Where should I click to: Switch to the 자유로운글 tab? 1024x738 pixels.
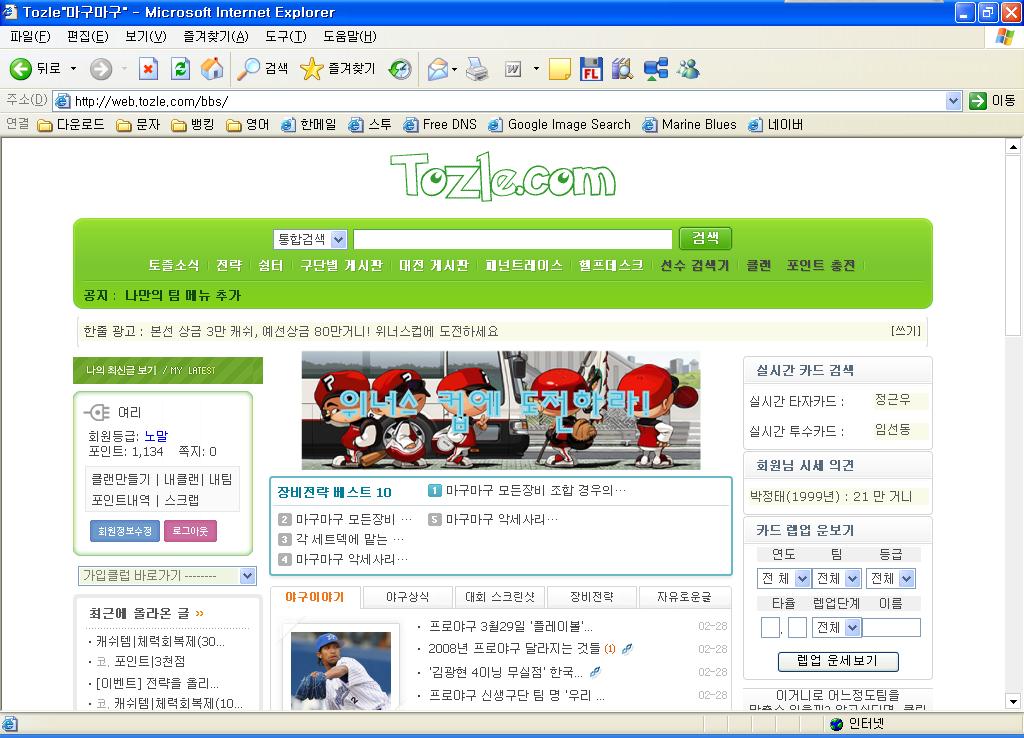pyautogui.click(x=684, y=597)
